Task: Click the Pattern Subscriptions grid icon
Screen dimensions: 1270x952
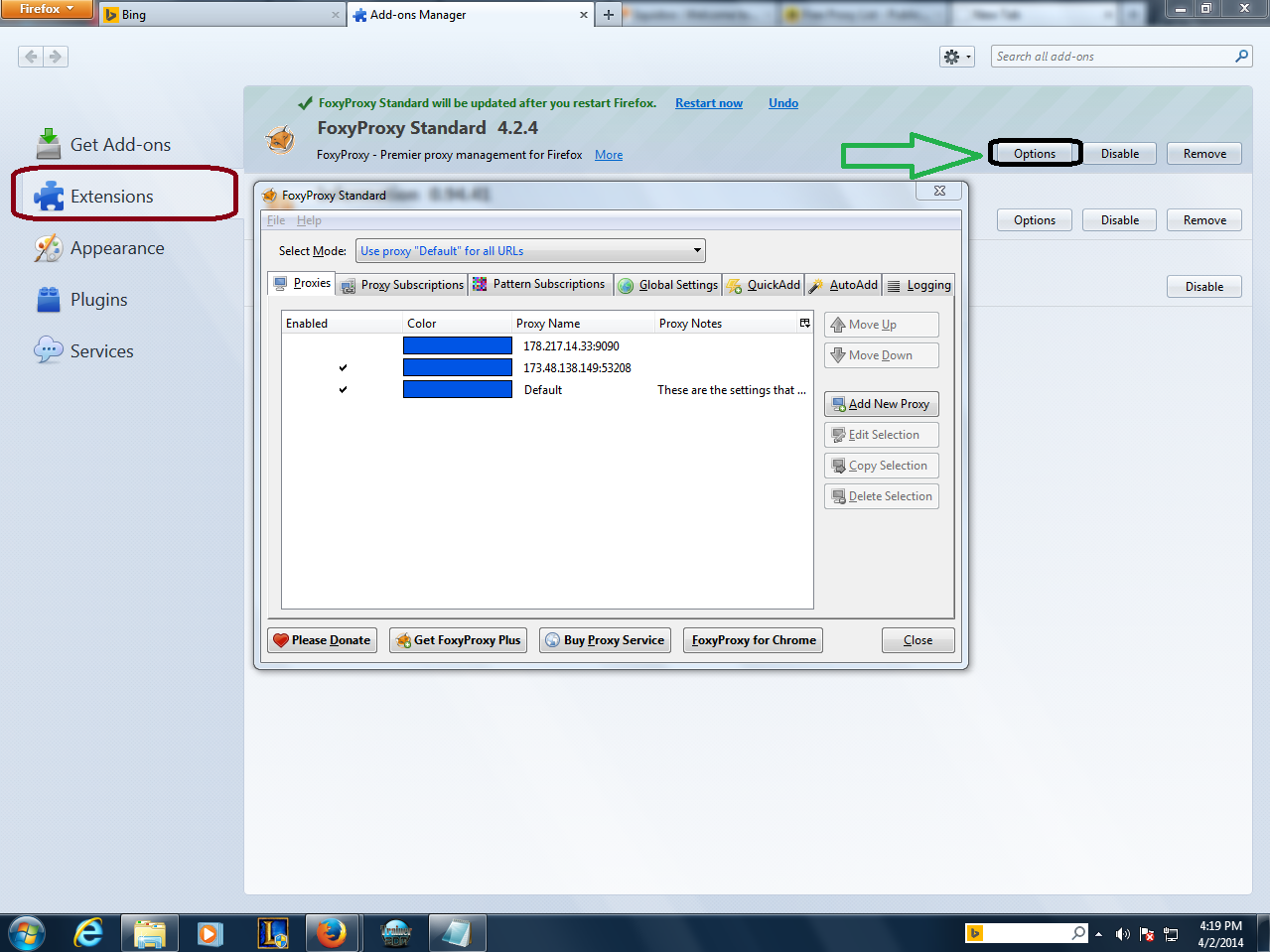Action: [482, 284]
